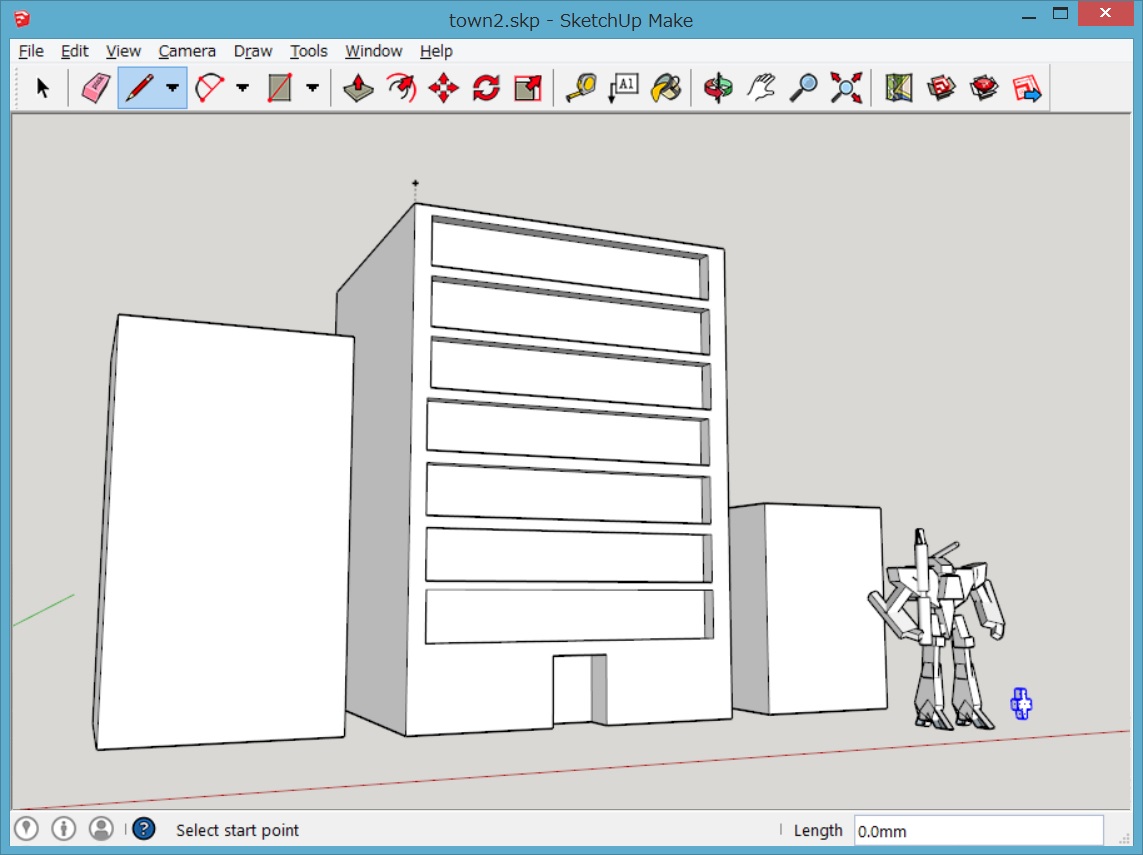Expand the Arc tool dropdown arrow
This screenshot has height=855, width=1143.
coord(243,88)
